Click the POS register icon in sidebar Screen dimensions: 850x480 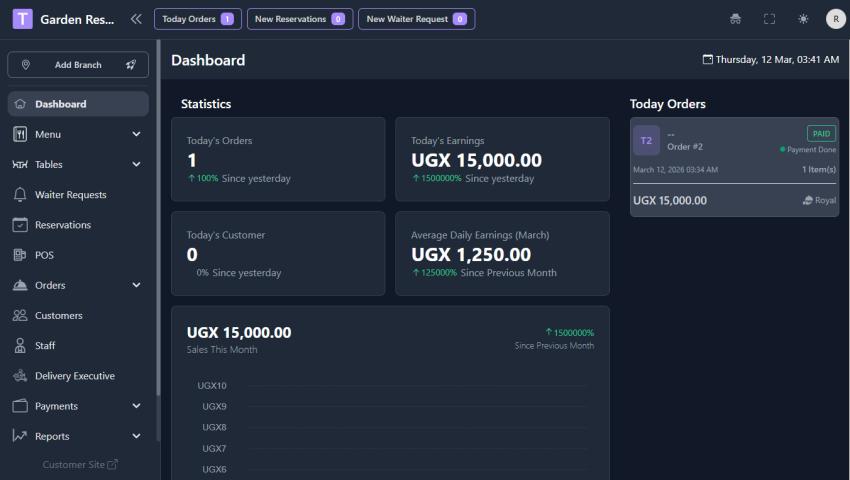tap(20, 255)
